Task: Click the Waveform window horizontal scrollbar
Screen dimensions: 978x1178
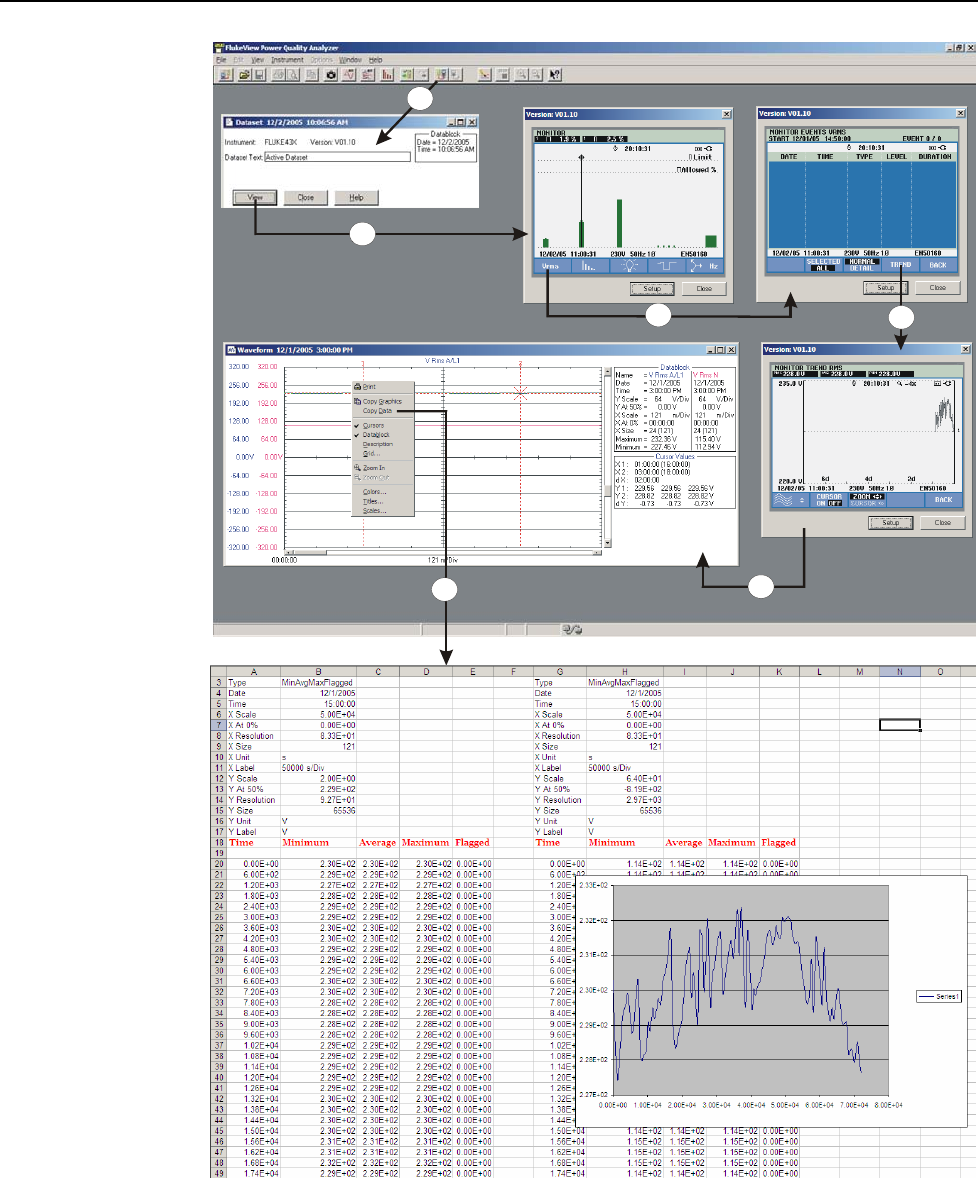Action: (443, 552)
